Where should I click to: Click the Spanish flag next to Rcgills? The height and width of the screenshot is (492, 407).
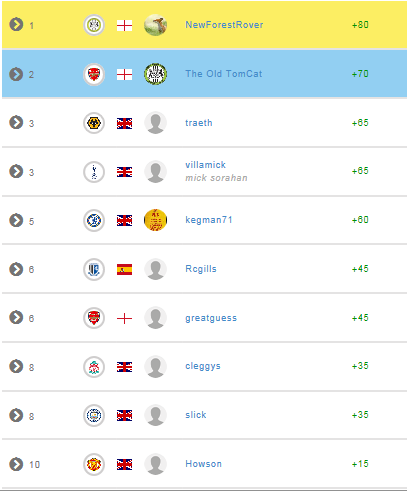124,269
